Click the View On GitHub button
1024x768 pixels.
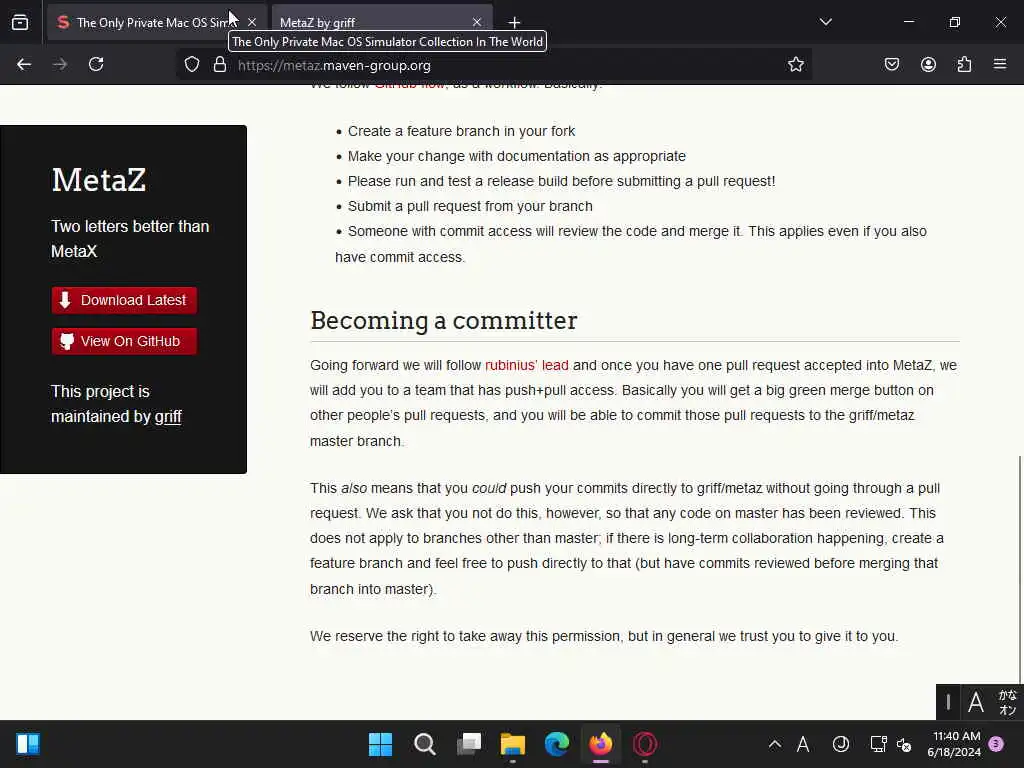point(124,341)
